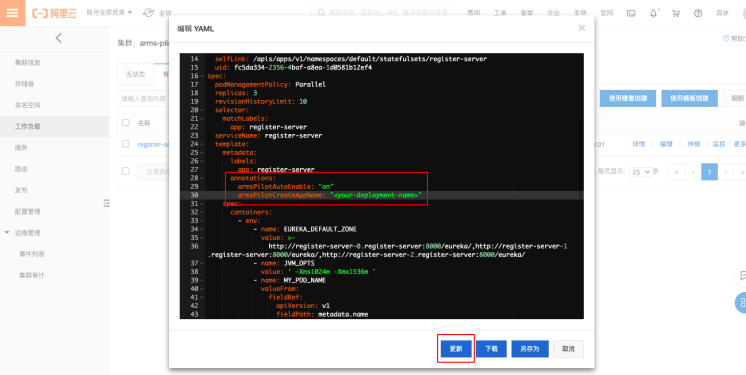
Task: Click 使用模板创建 button
Action: 689,98
